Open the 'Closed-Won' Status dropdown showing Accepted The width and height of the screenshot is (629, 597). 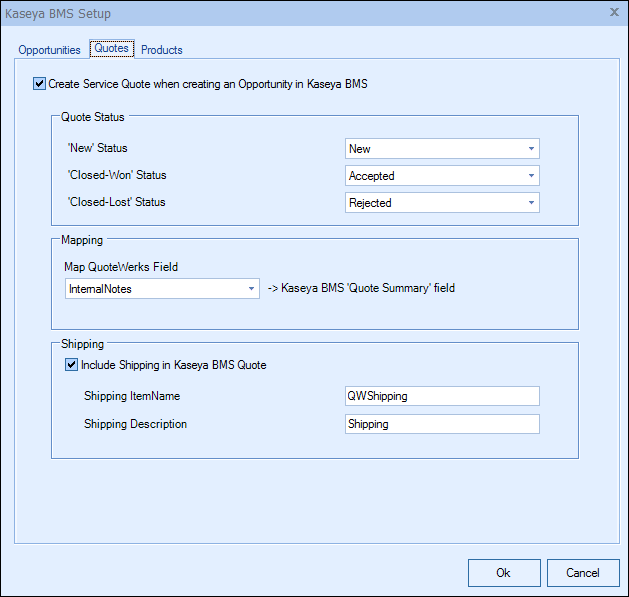[441, 176]
